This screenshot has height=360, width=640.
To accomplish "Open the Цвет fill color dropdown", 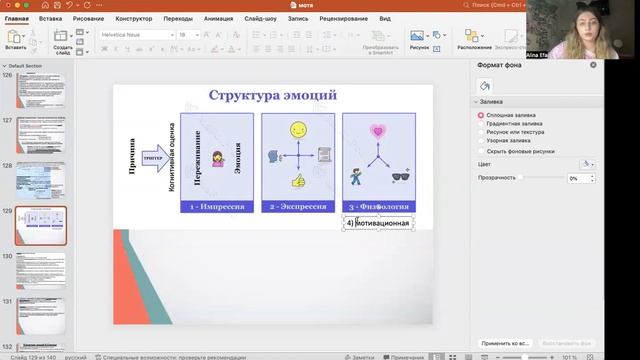I will tap(587, 164).
